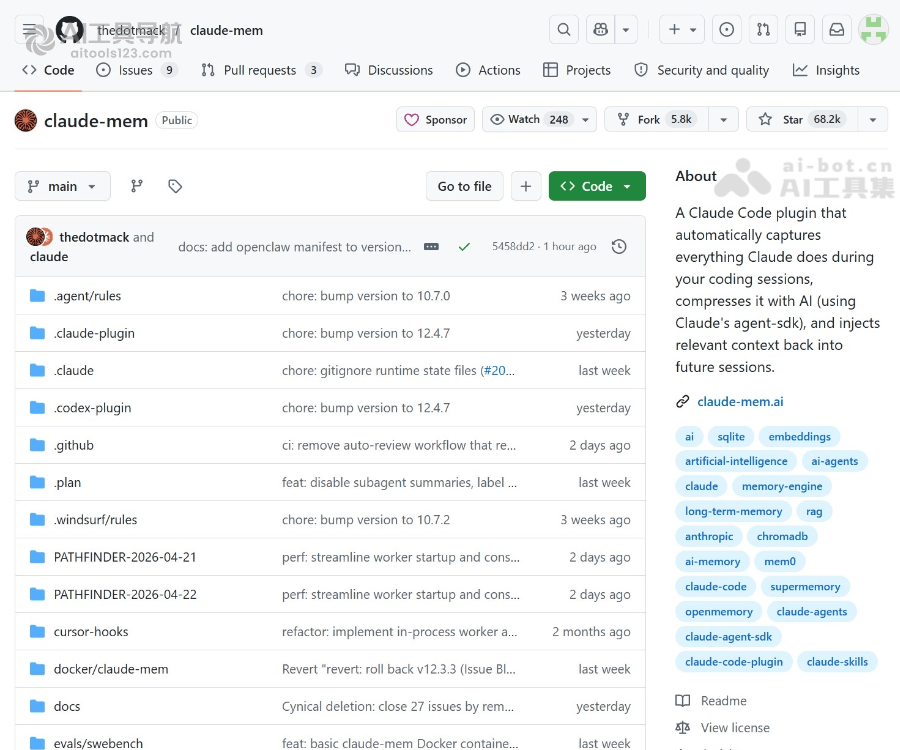Expand commit message with ellipsis button

point(431,247)
